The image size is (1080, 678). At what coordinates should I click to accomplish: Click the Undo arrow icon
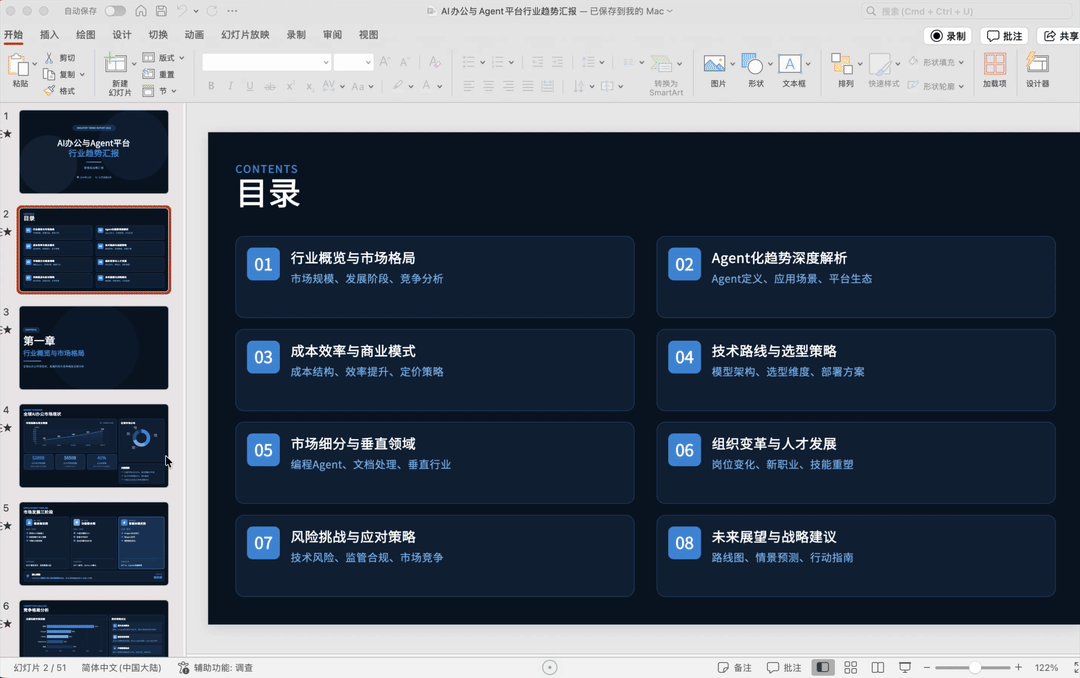coord(181,11)
